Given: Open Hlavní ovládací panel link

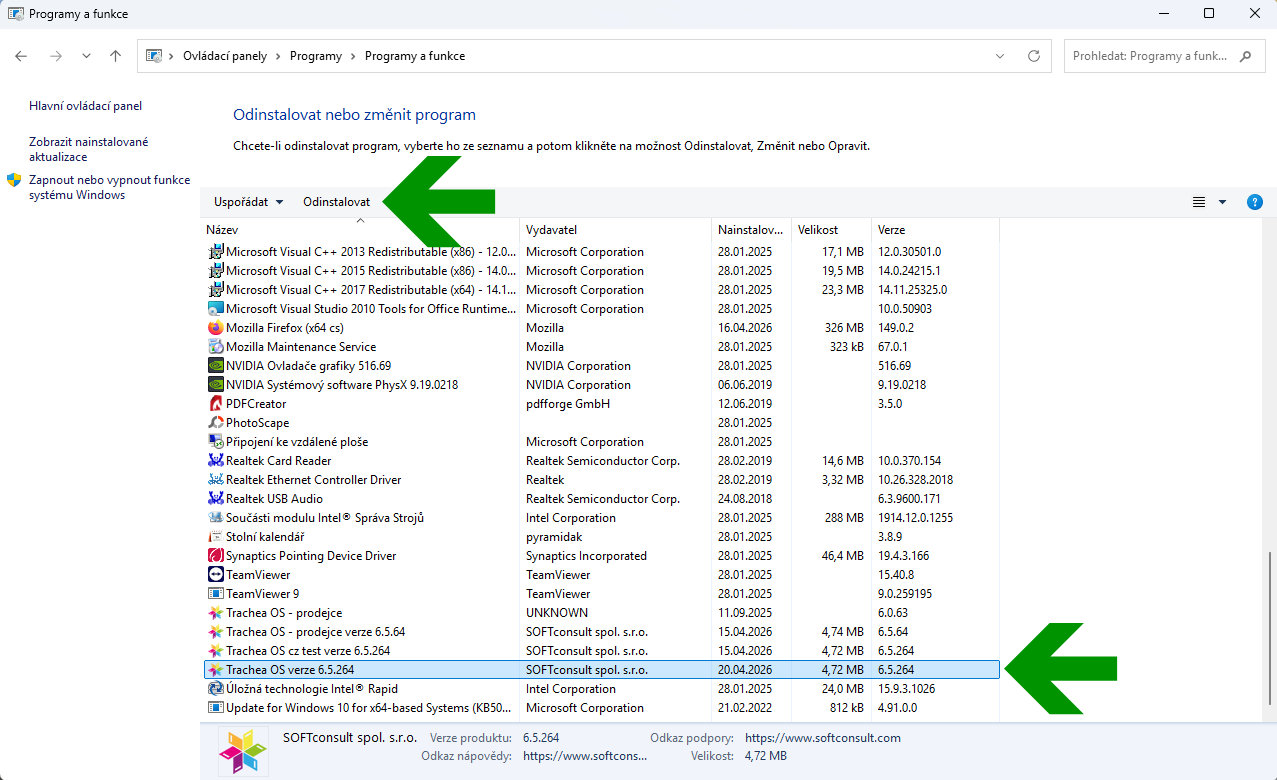Looking at the screenshot, I should coord(85,106).
